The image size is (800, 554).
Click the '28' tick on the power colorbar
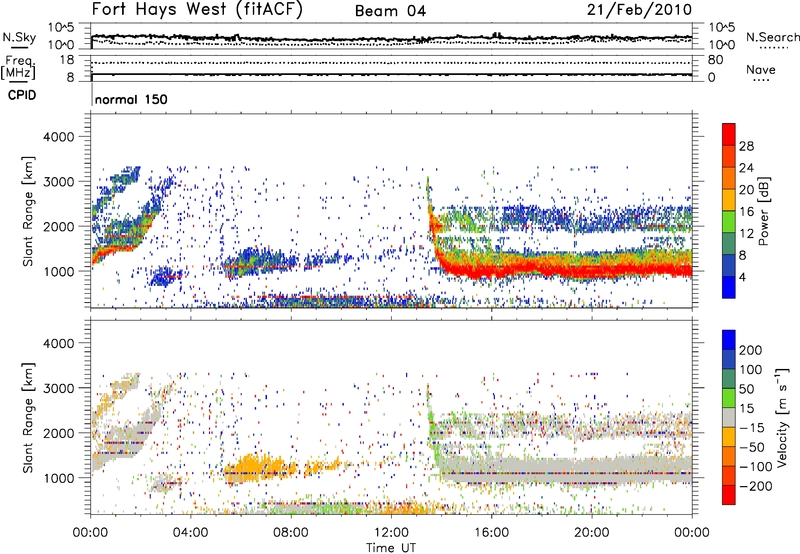[x=746, y=146]
